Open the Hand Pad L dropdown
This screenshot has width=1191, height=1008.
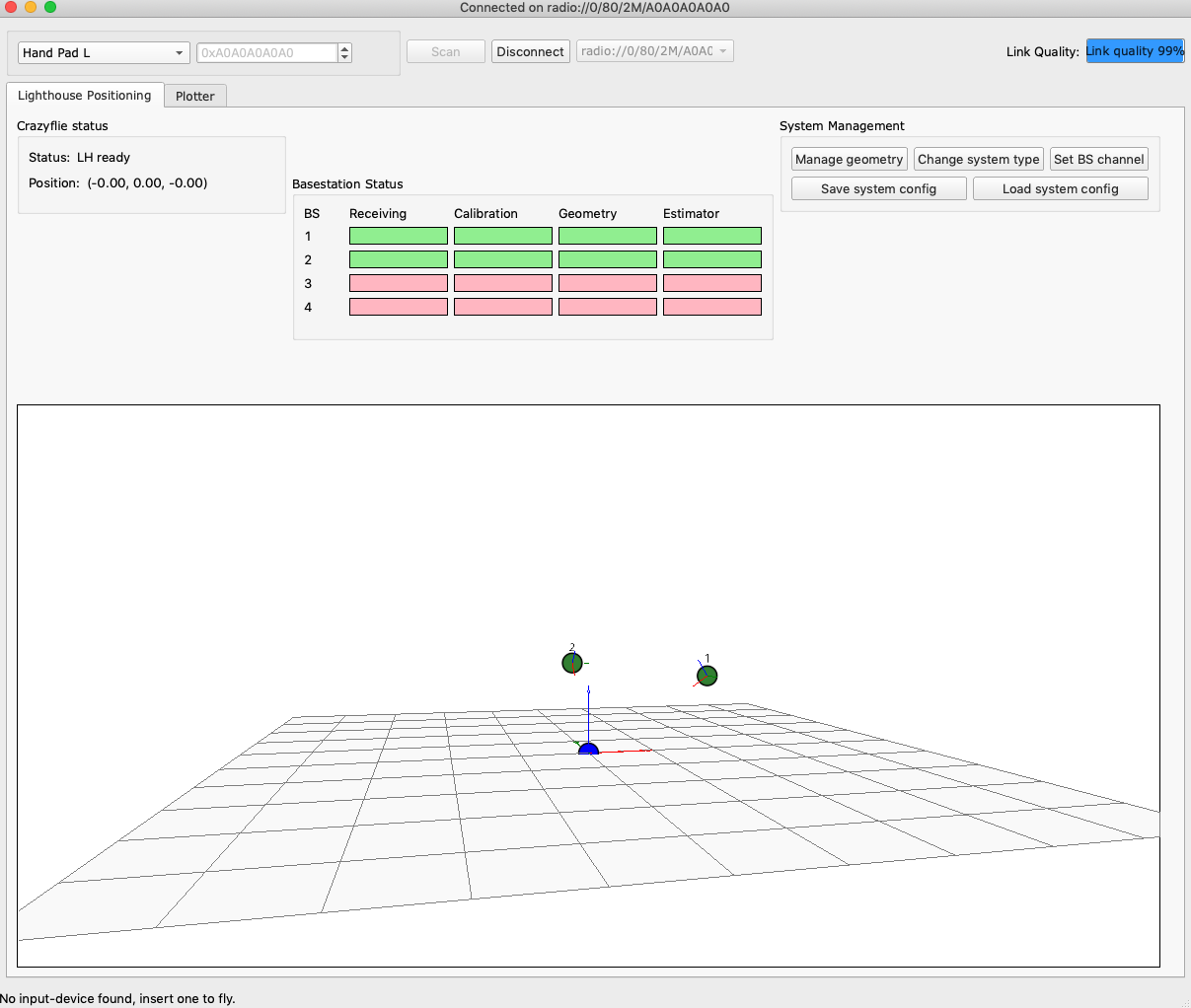click(x=104, y=53)
